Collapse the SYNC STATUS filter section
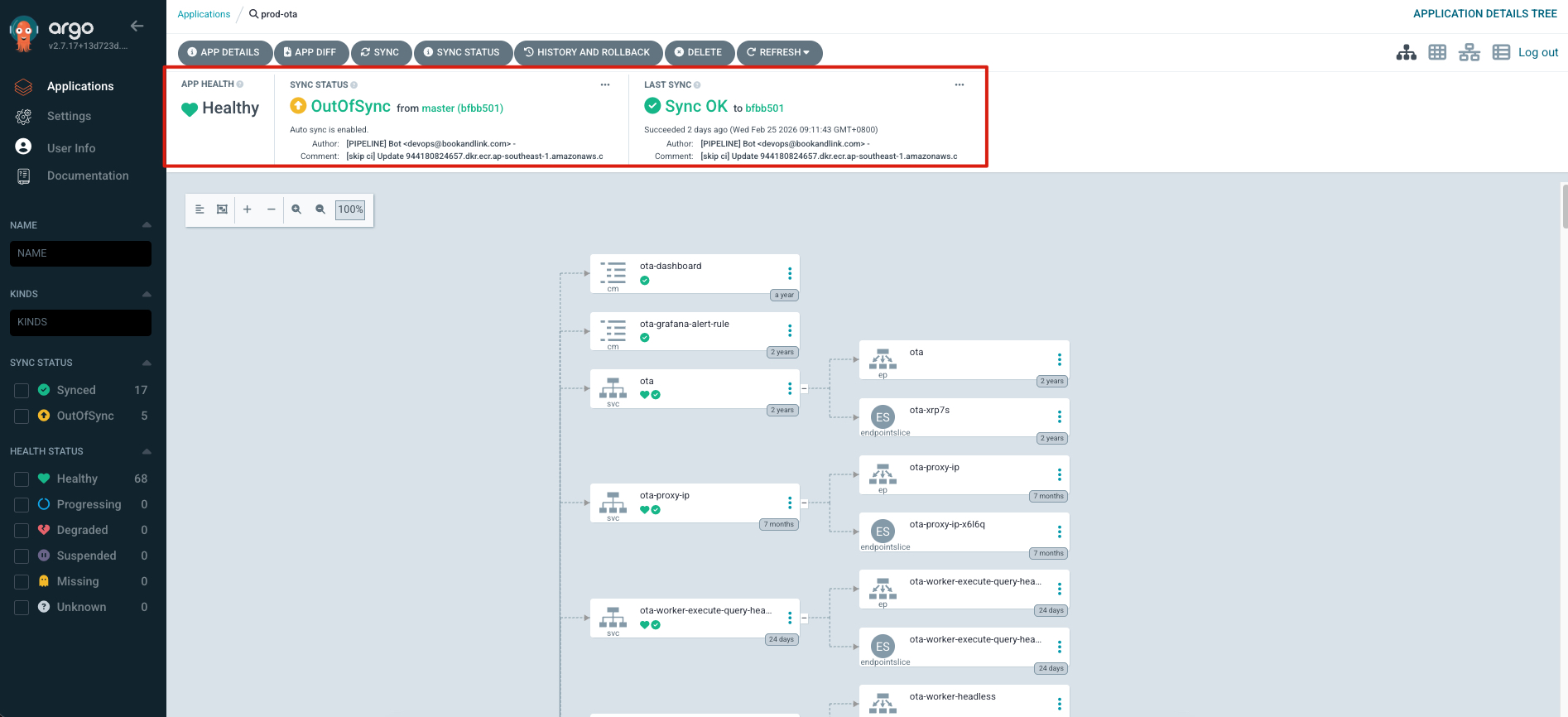1568x717 pixels. pos(147,363)
